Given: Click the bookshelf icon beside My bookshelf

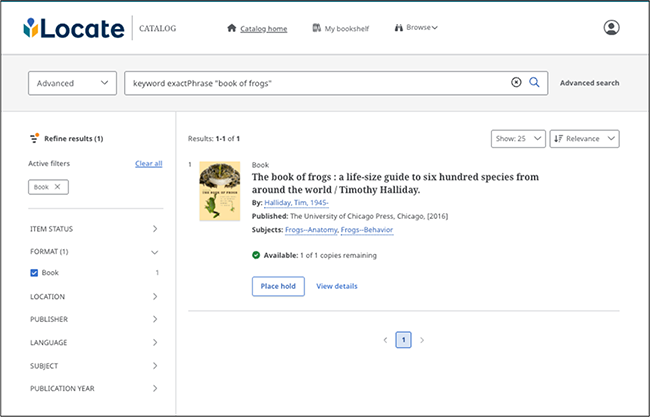Looking at the screenshot, I should [316, 28].
